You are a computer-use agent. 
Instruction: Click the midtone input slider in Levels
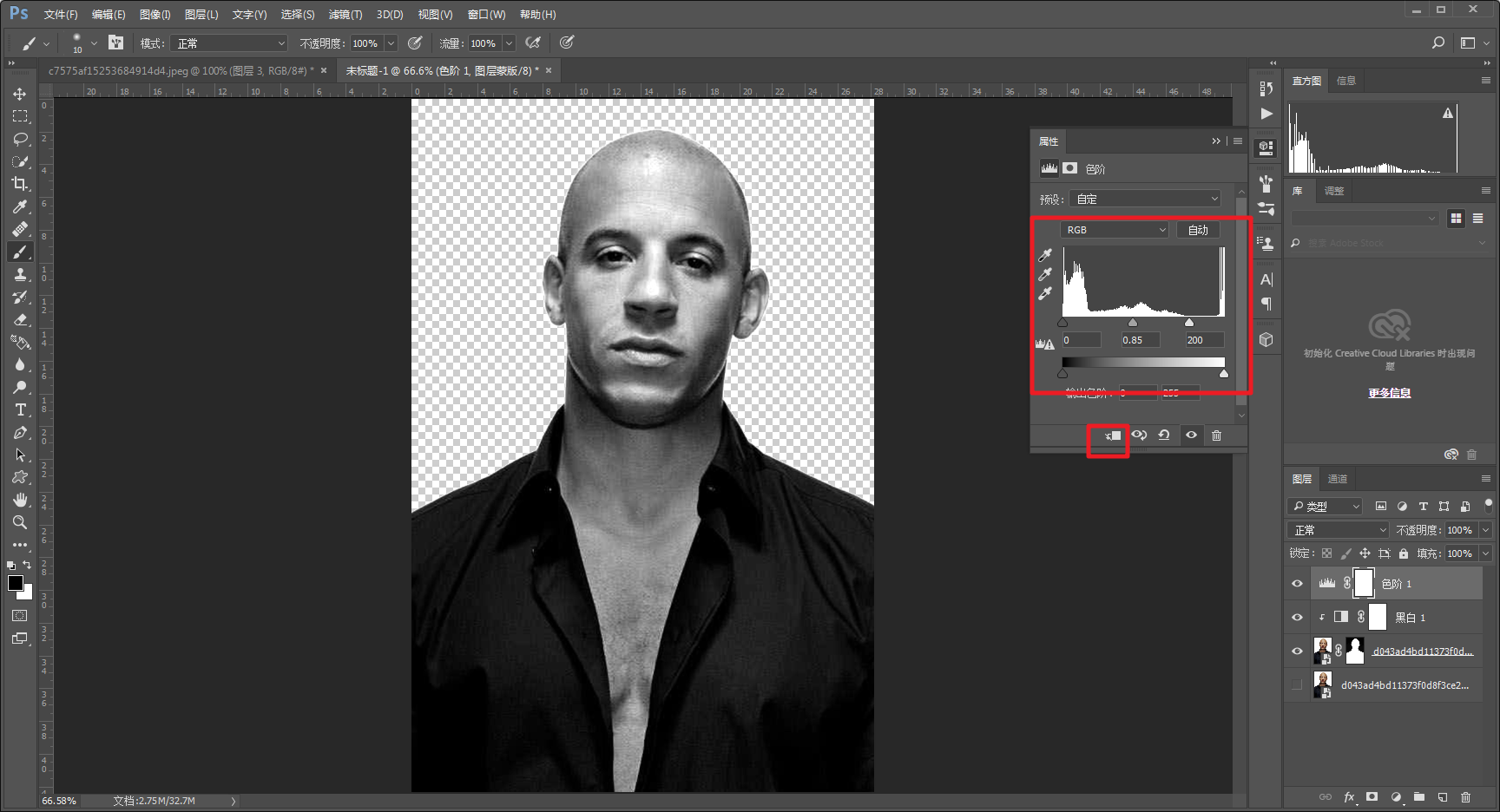1133,323
